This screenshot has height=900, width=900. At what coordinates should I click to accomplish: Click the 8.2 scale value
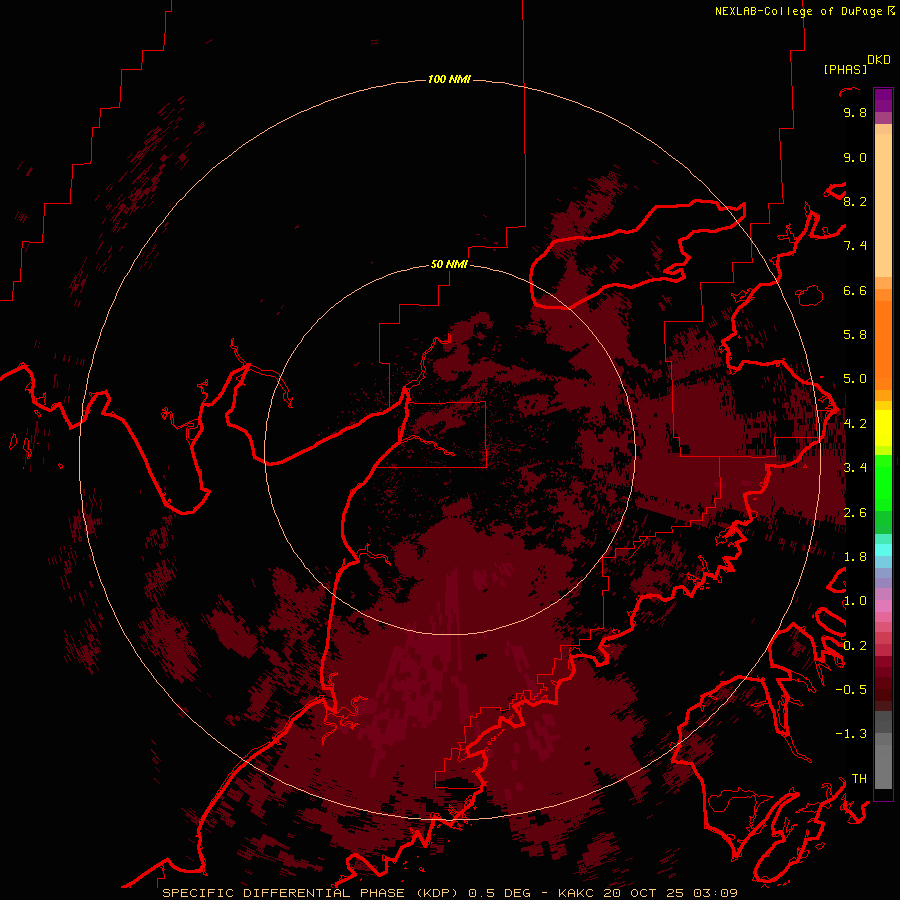[855, 201]
